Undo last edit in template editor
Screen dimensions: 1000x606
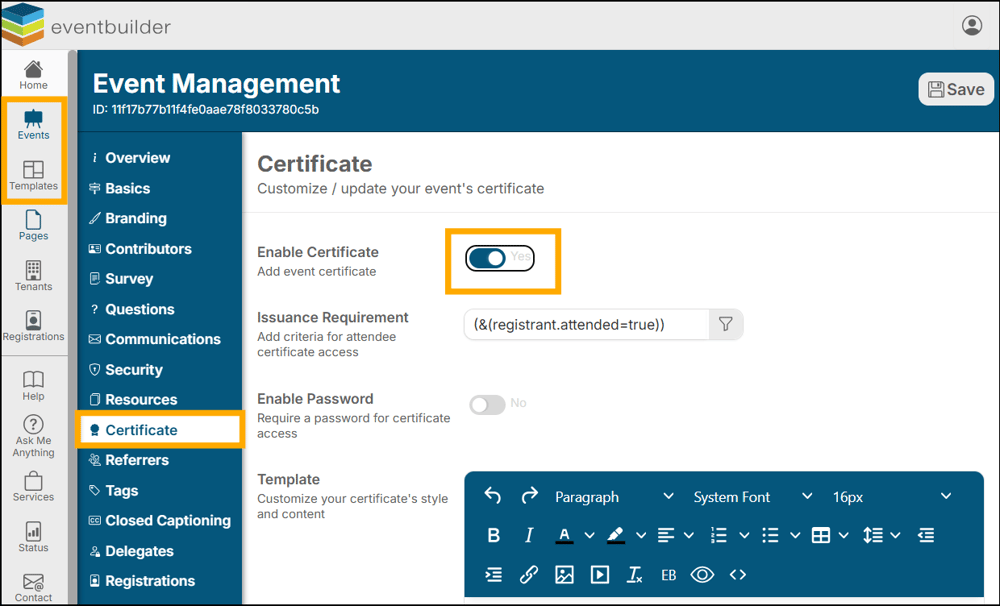pos(492,496)
